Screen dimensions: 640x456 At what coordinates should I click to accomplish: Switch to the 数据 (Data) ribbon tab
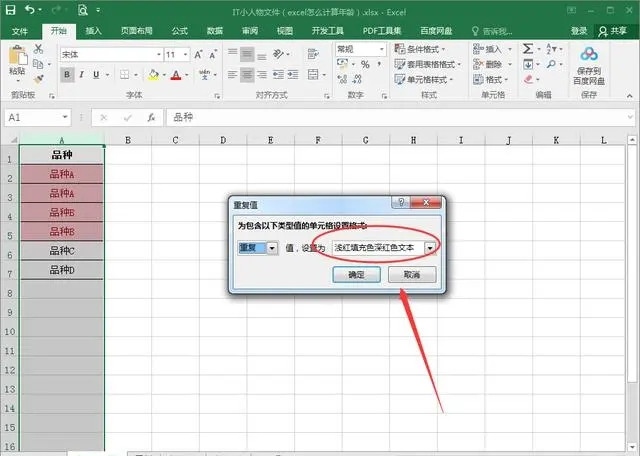(x=214, y=31)
